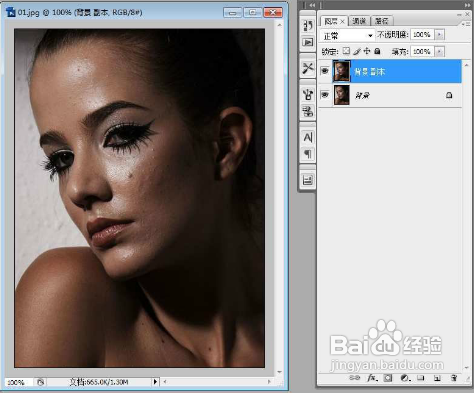Image resolution: width=474 pixels, height=393 pixels.
Task: Minimize the Layers panel group
Action: (x=459, y=15)
